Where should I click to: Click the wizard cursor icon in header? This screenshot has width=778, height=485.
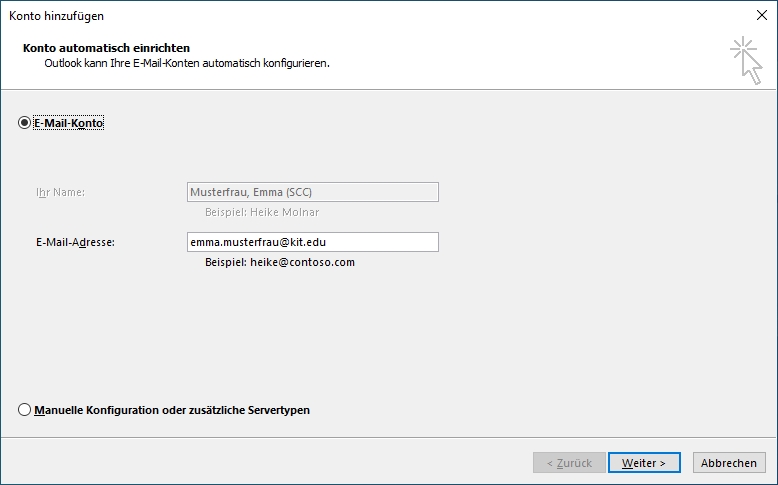click(745, 60)
